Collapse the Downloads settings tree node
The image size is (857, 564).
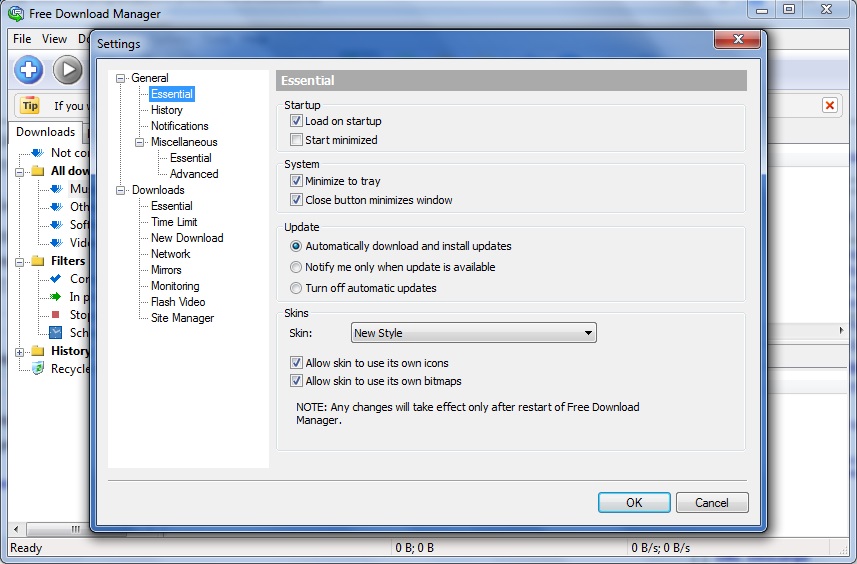click(x=121, y=190)
